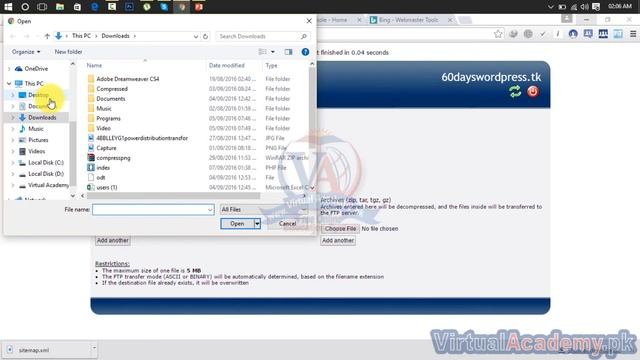The width and height of the screenshot is (640, 360).
Task: Open the red PowerPoint taskbar icon
Action: [199, 7]
